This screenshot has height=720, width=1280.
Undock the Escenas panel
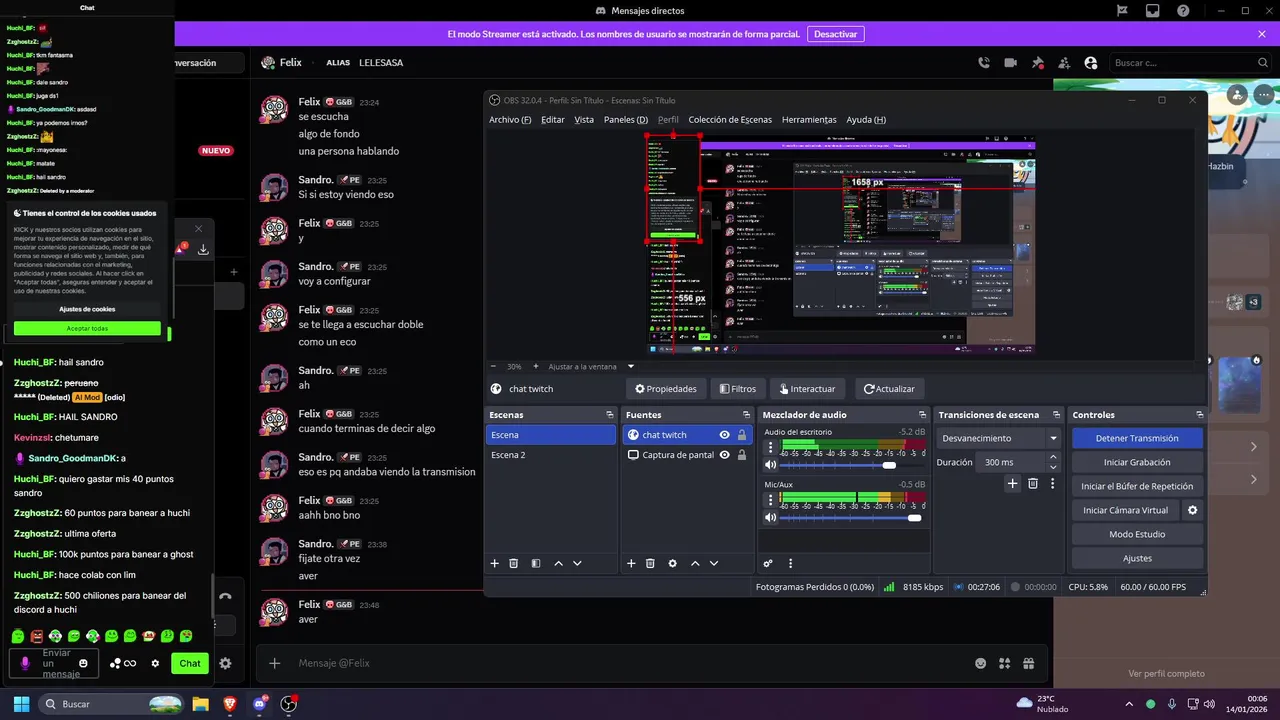pyautogui.click(x=610, y=415)
